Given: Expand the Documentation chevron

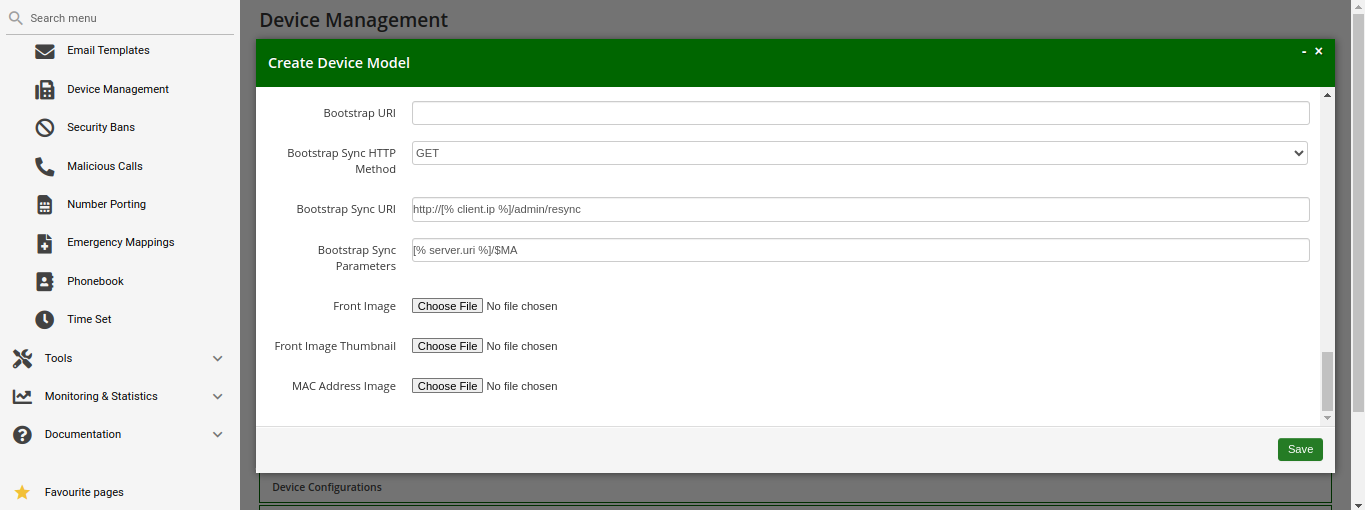Looking at the screenshot, I should [218, 435].
